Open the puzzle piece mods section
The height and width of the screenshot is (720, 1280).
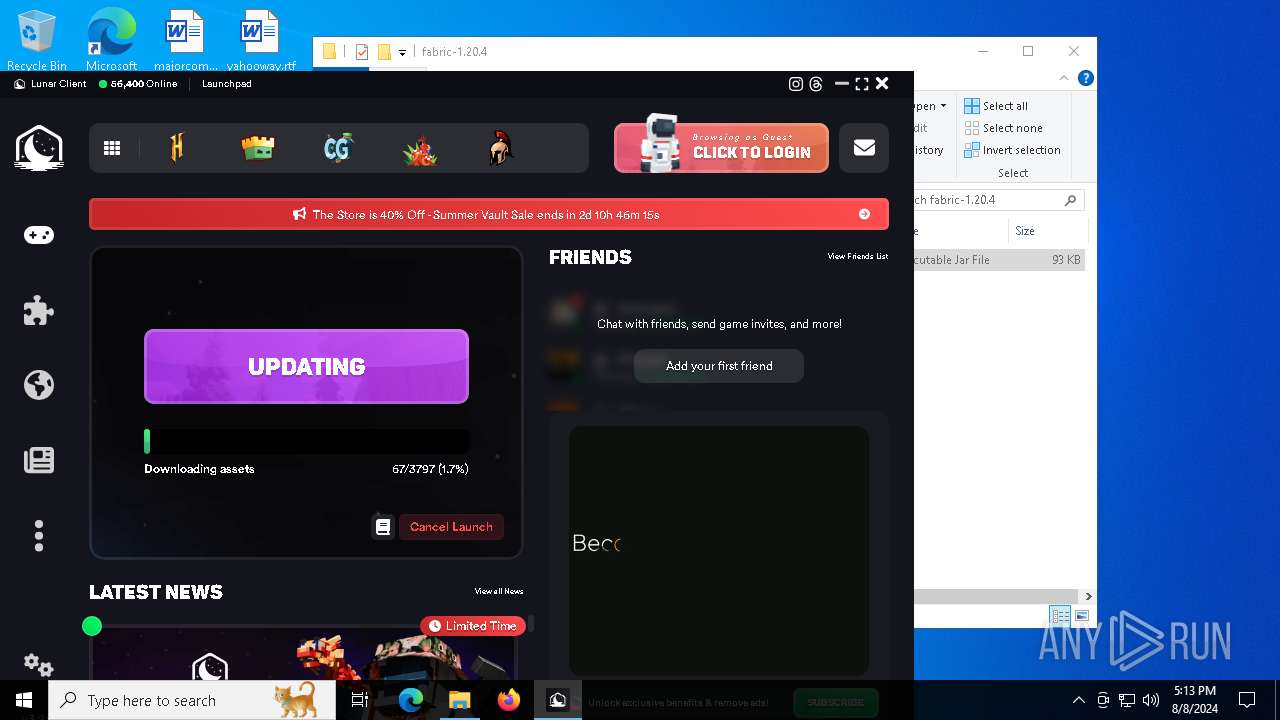[39, 310]
